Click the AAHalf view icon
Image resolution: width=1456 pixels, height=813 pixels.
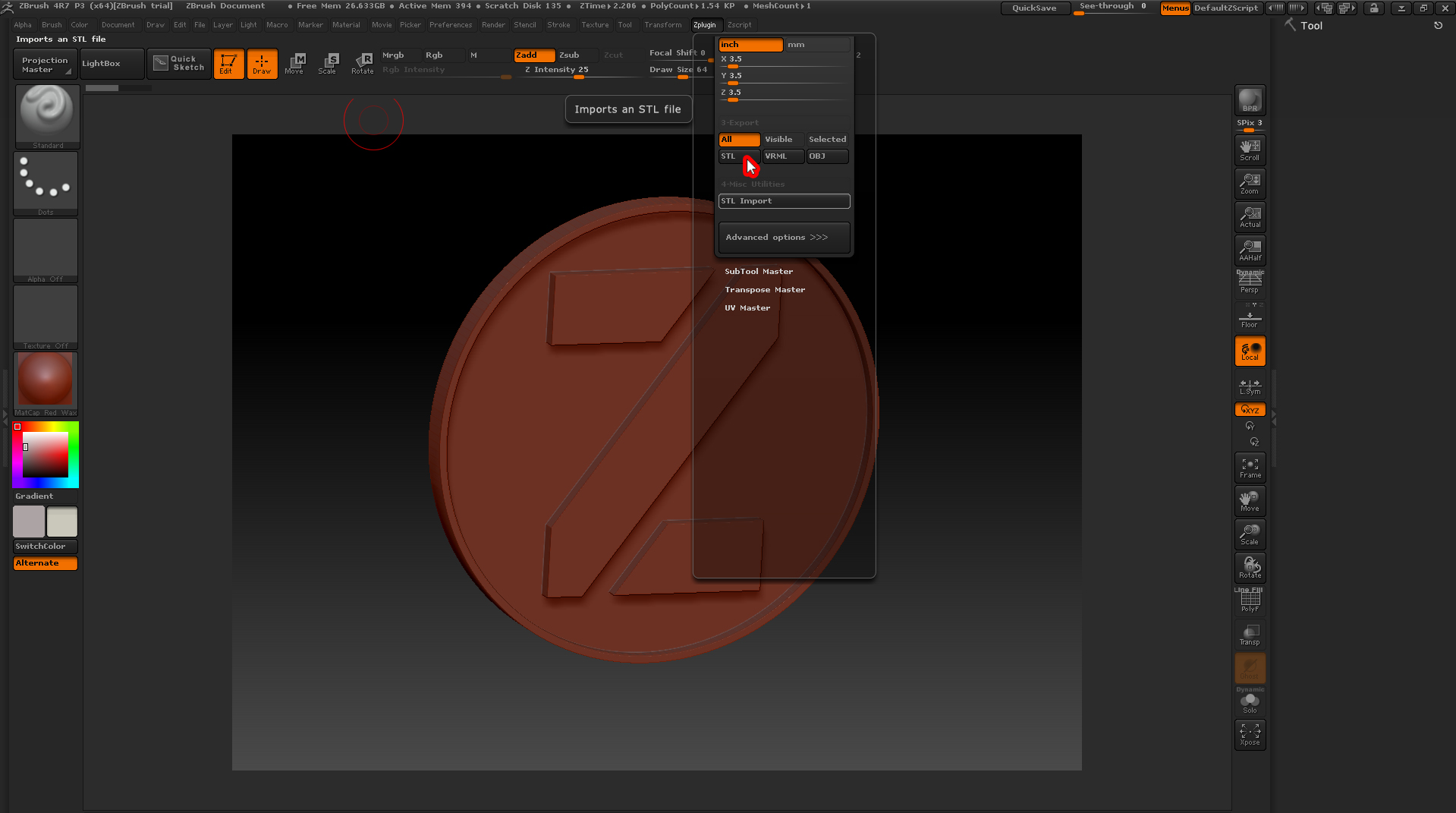1250,250
